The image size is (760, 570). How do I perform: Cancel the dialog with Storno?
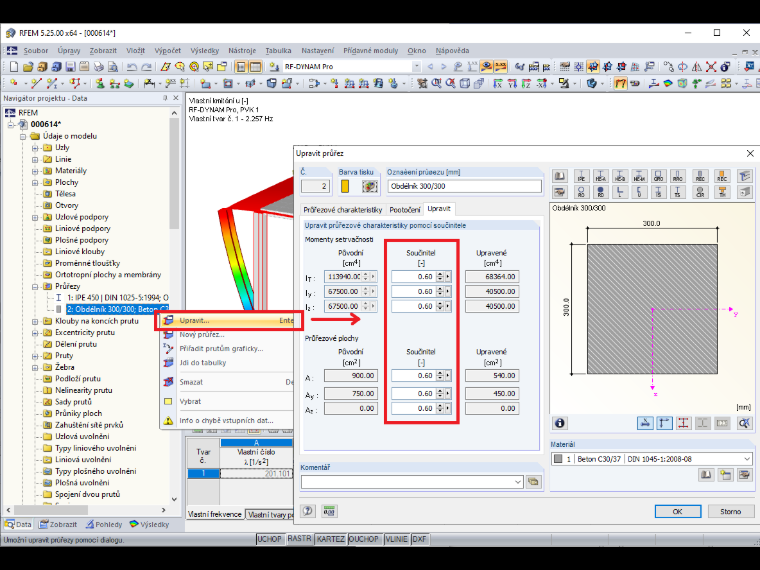730,511
